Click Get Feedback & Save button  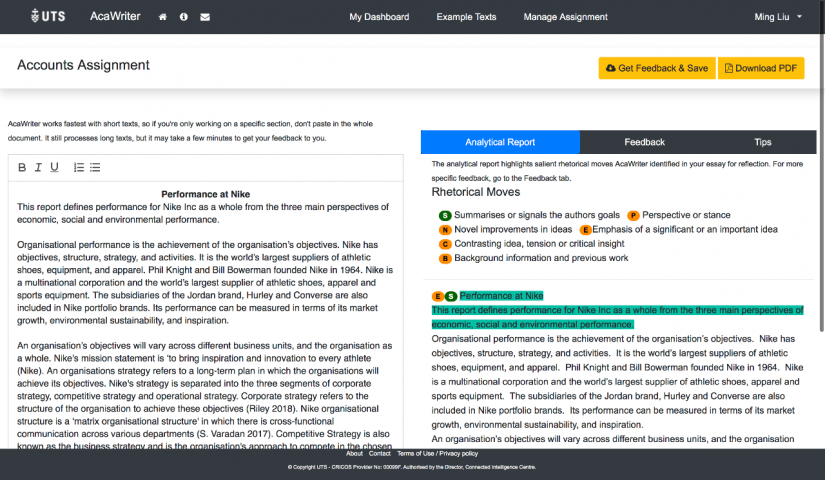coord(657,68)
